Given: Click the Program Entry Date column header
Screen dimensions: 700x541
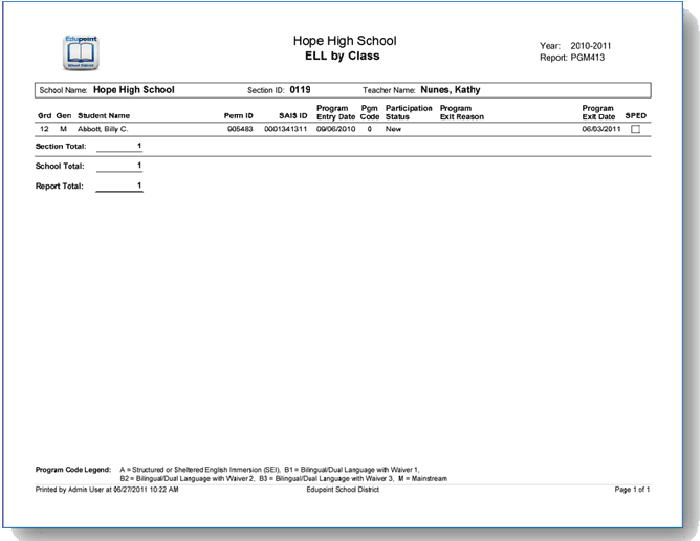Looking at the screenshot, I should 334,111.
